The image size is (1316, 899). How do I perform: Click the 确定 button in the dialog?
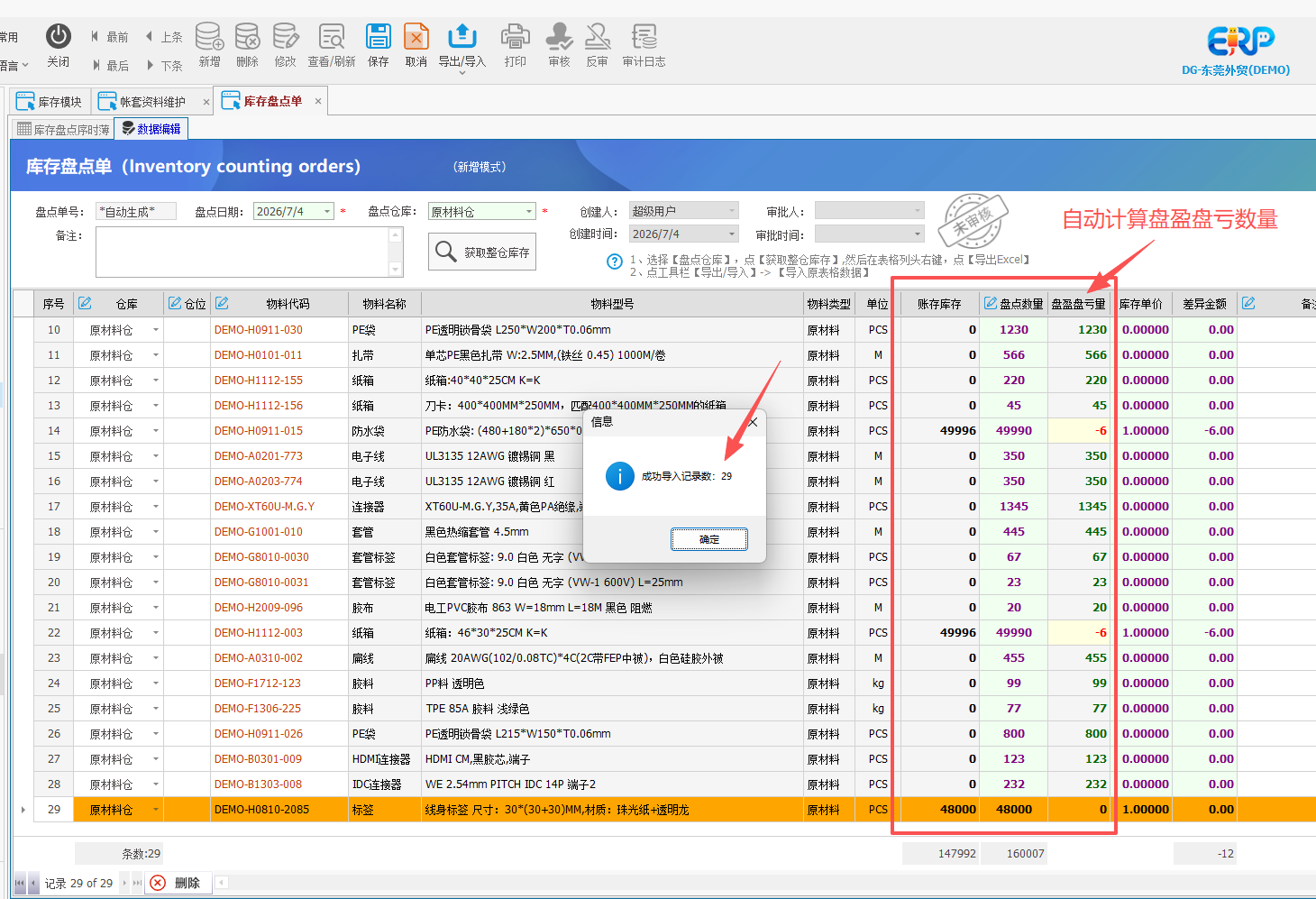click(x=709, y=539)
